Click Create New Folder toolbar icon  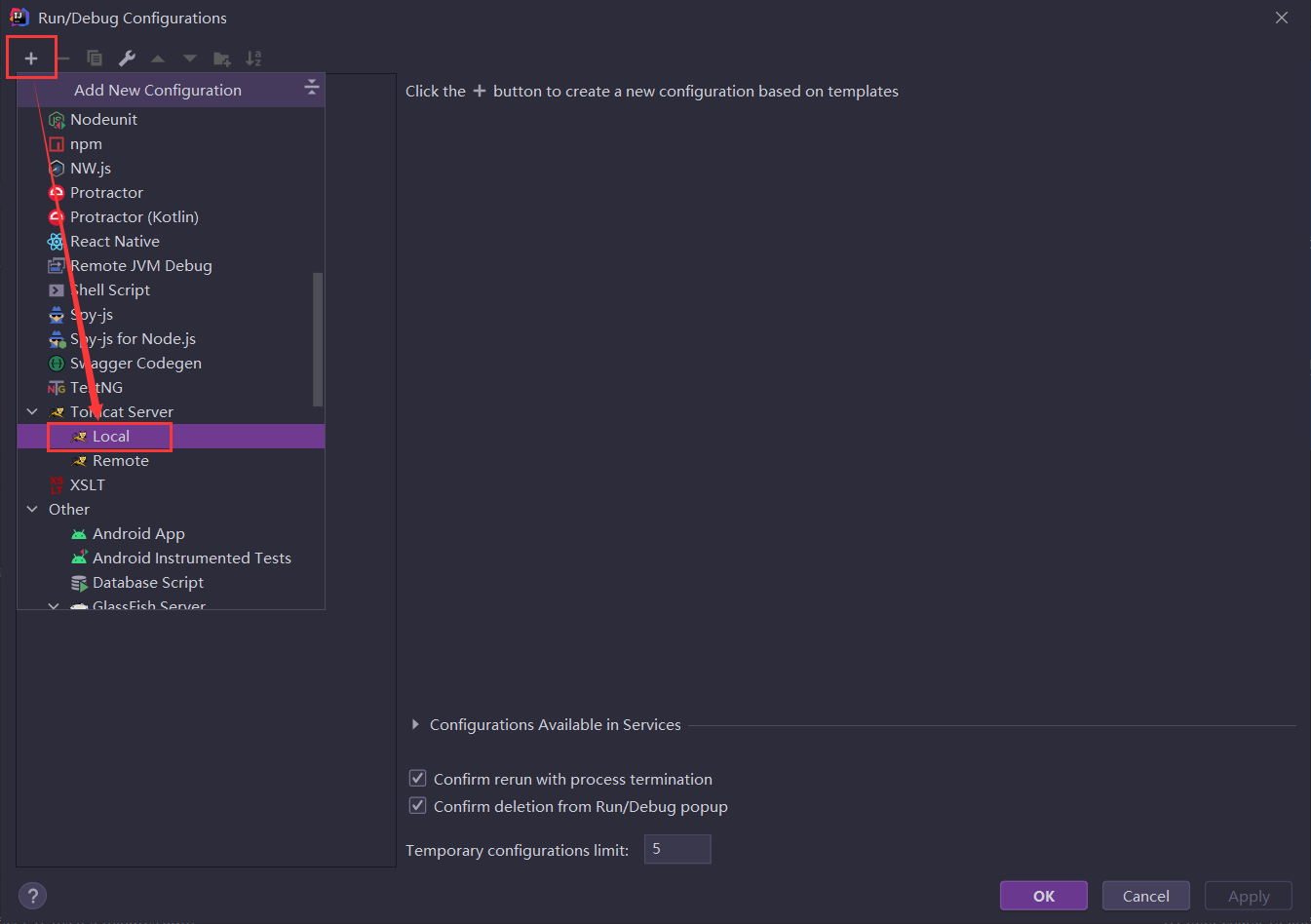(222, 58)
